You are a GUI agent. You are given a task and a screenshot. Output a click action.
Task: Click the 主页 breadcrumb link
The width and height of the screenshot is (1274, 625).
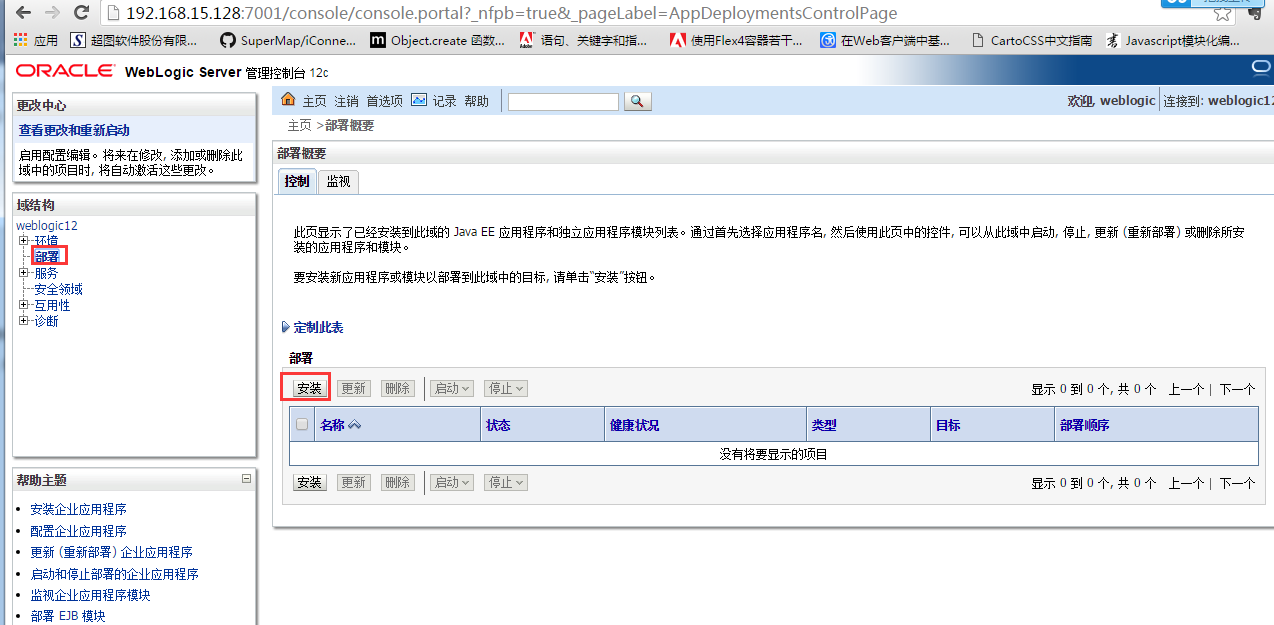(x=300, y=126)
